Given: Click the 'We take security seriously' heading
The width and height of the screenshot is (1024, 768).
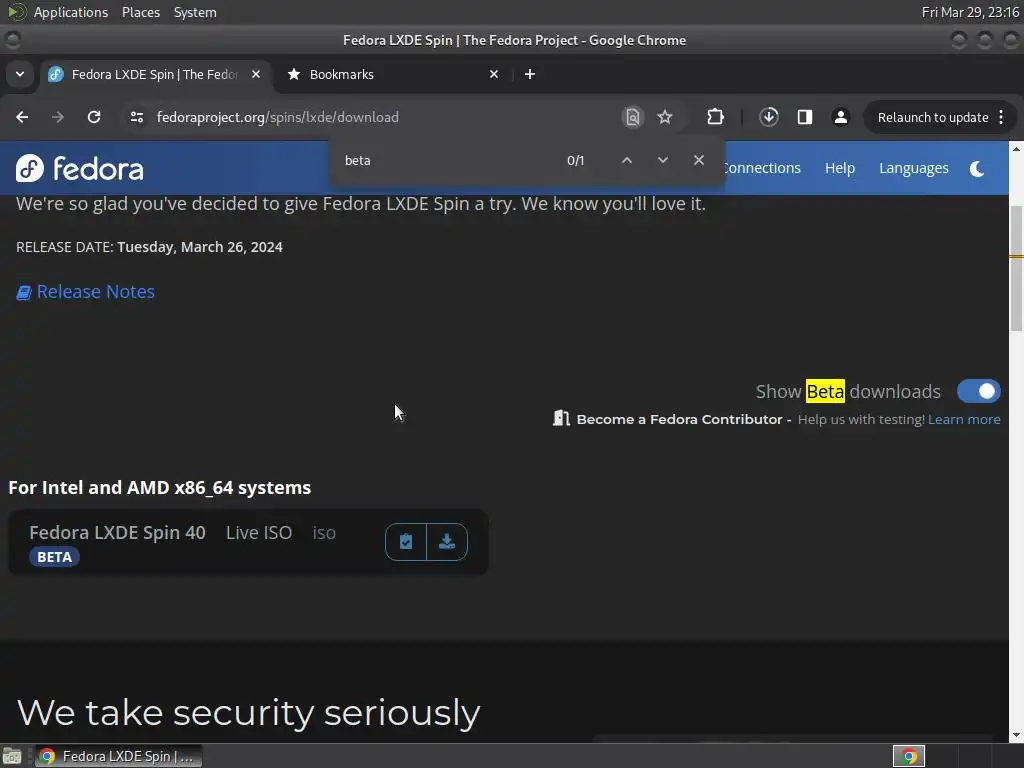Looking at the screenshot, I should pos(248,712).
